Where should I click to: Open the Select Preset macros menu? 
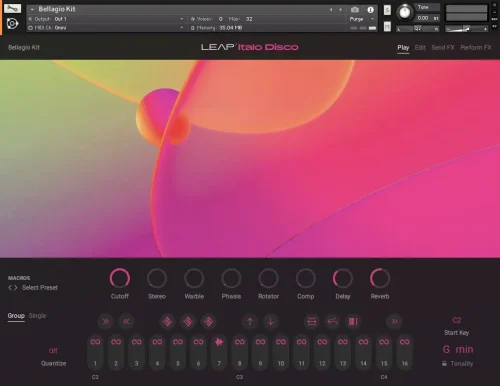coord(40,288)
